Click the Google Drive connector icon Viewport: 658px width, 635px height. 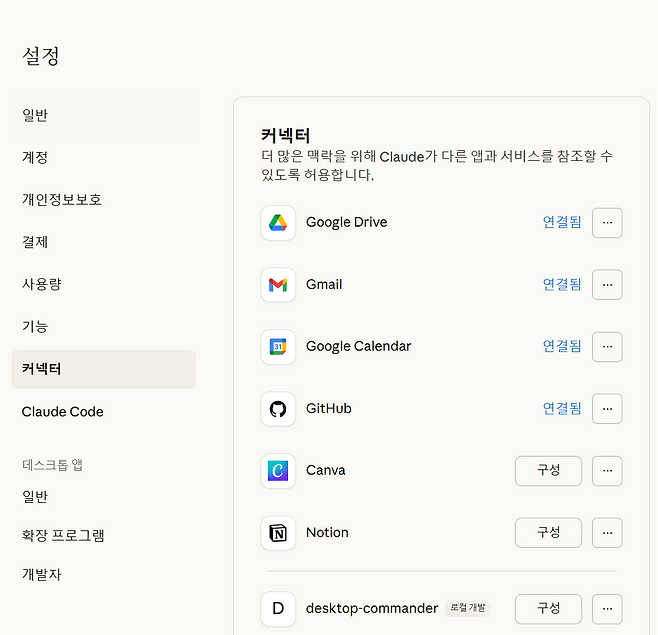(x=278, y=223)
